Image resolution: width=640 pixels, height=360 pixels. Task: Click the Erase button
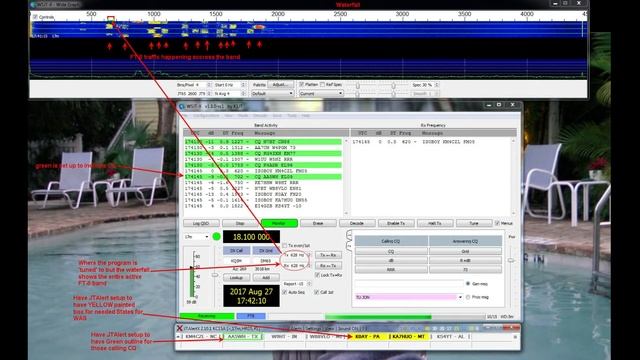click(318, 223)
